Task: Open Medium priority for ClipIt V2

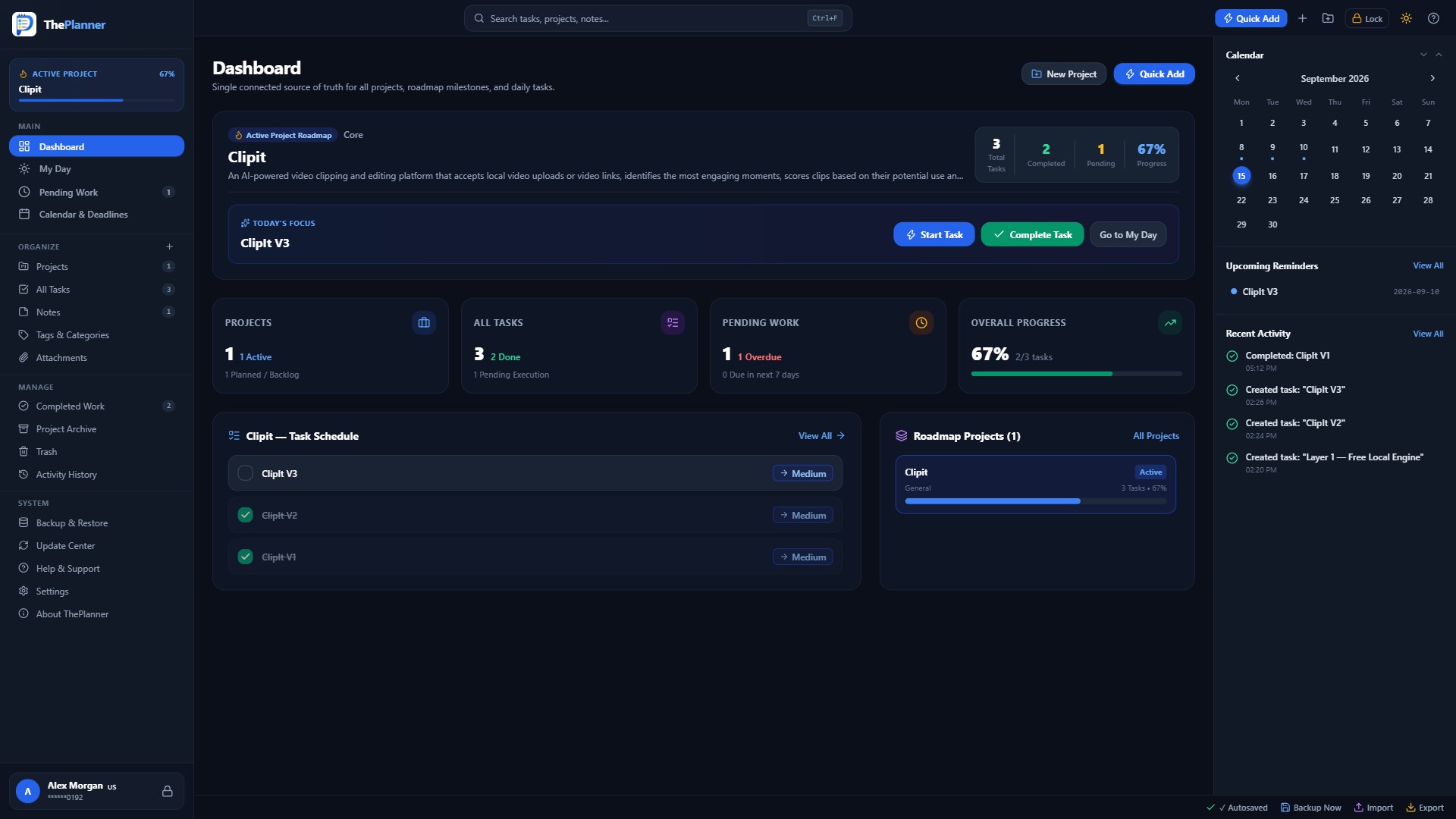Action: coord(803,515)
